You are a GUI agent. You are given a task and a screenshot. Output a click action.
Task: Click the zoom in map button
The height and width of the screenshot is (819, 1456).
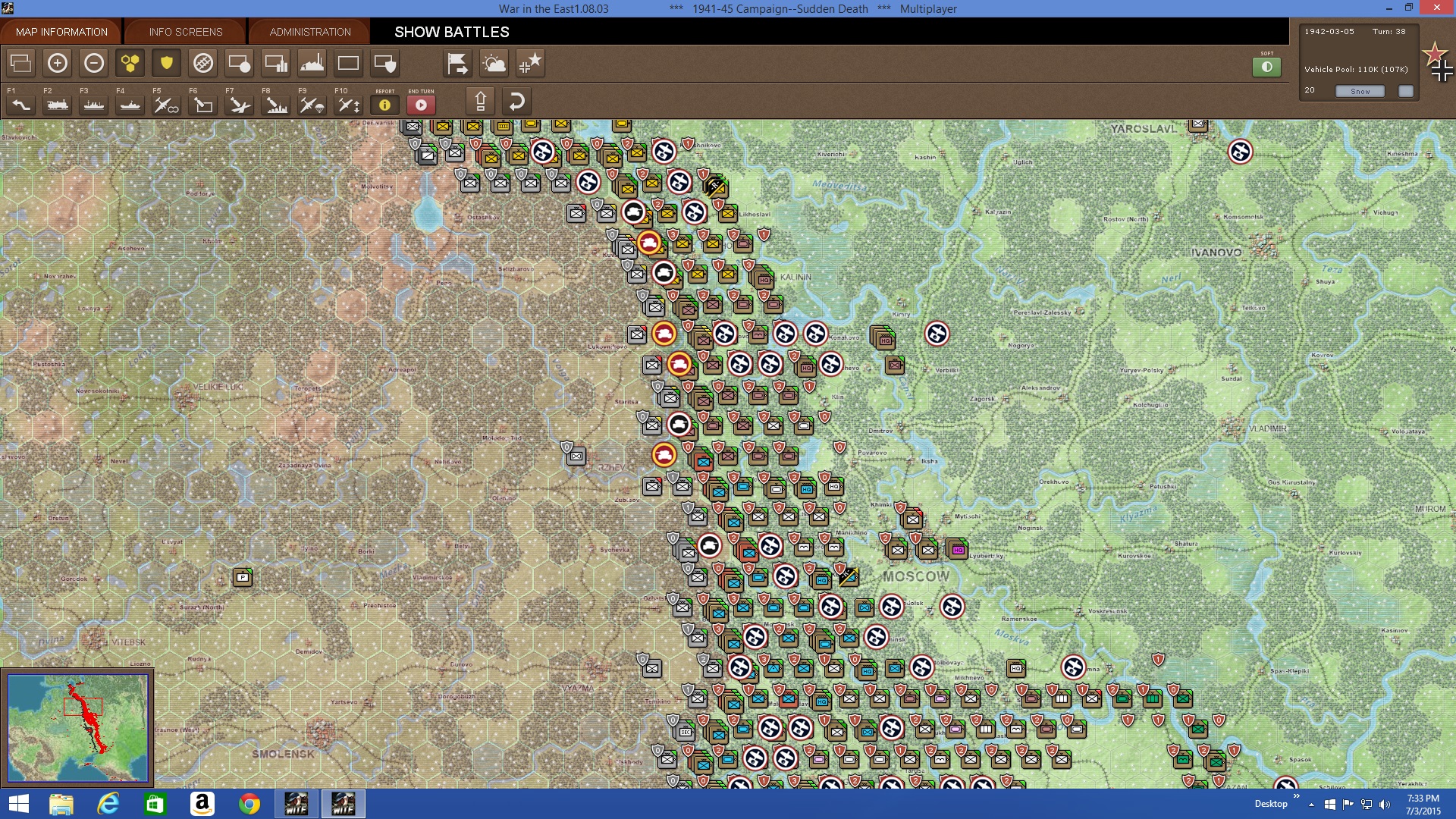tap(58, 64)
